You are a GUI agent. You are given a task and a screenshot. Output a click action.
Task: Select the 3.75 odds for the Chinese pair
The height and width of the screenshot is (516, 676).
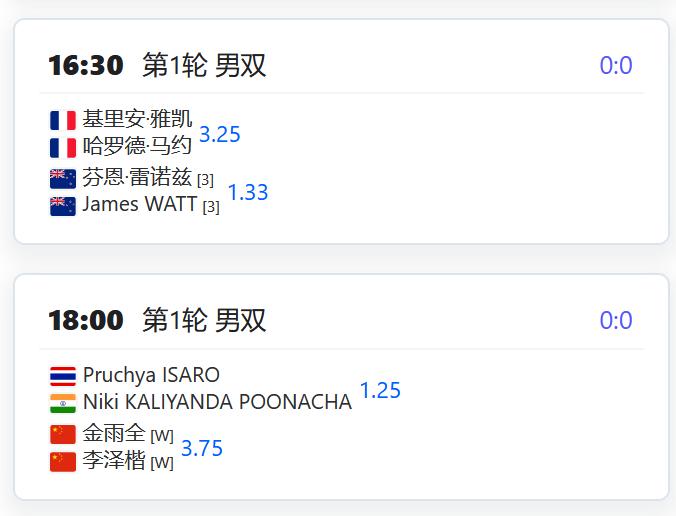pyautogui.click(x=202, y=448)
